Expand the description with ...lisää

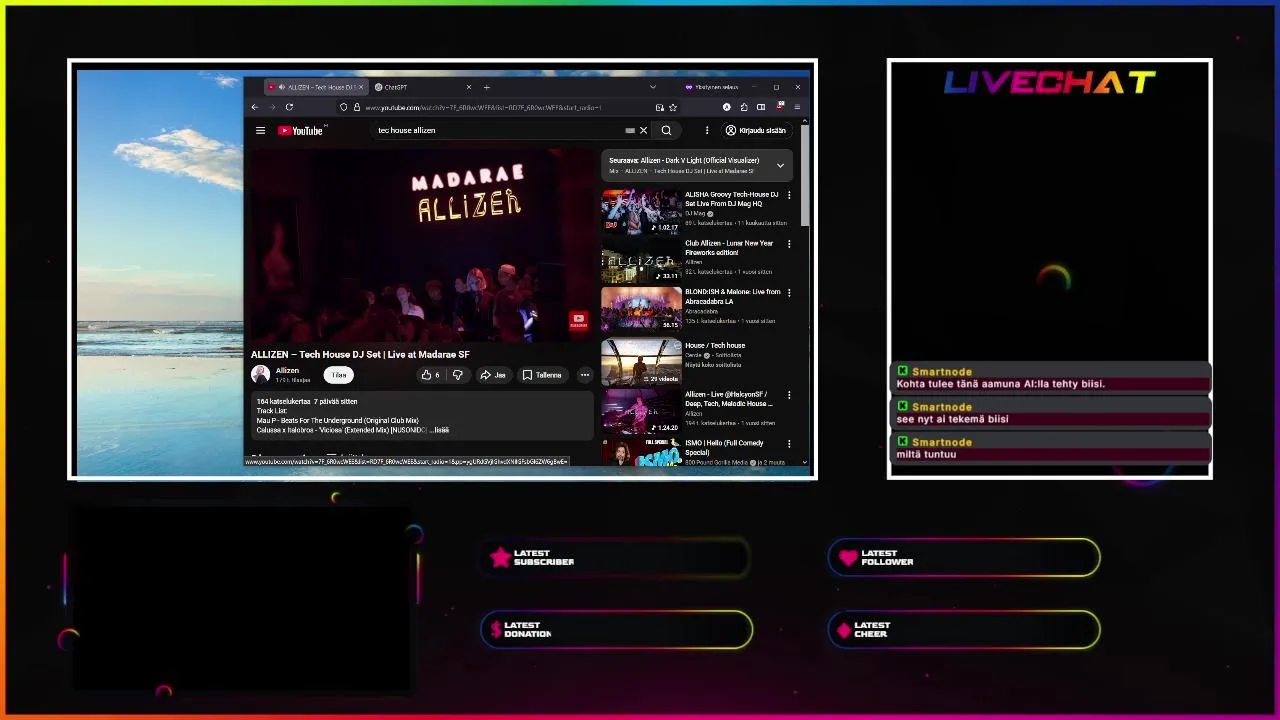click(439, 430)
